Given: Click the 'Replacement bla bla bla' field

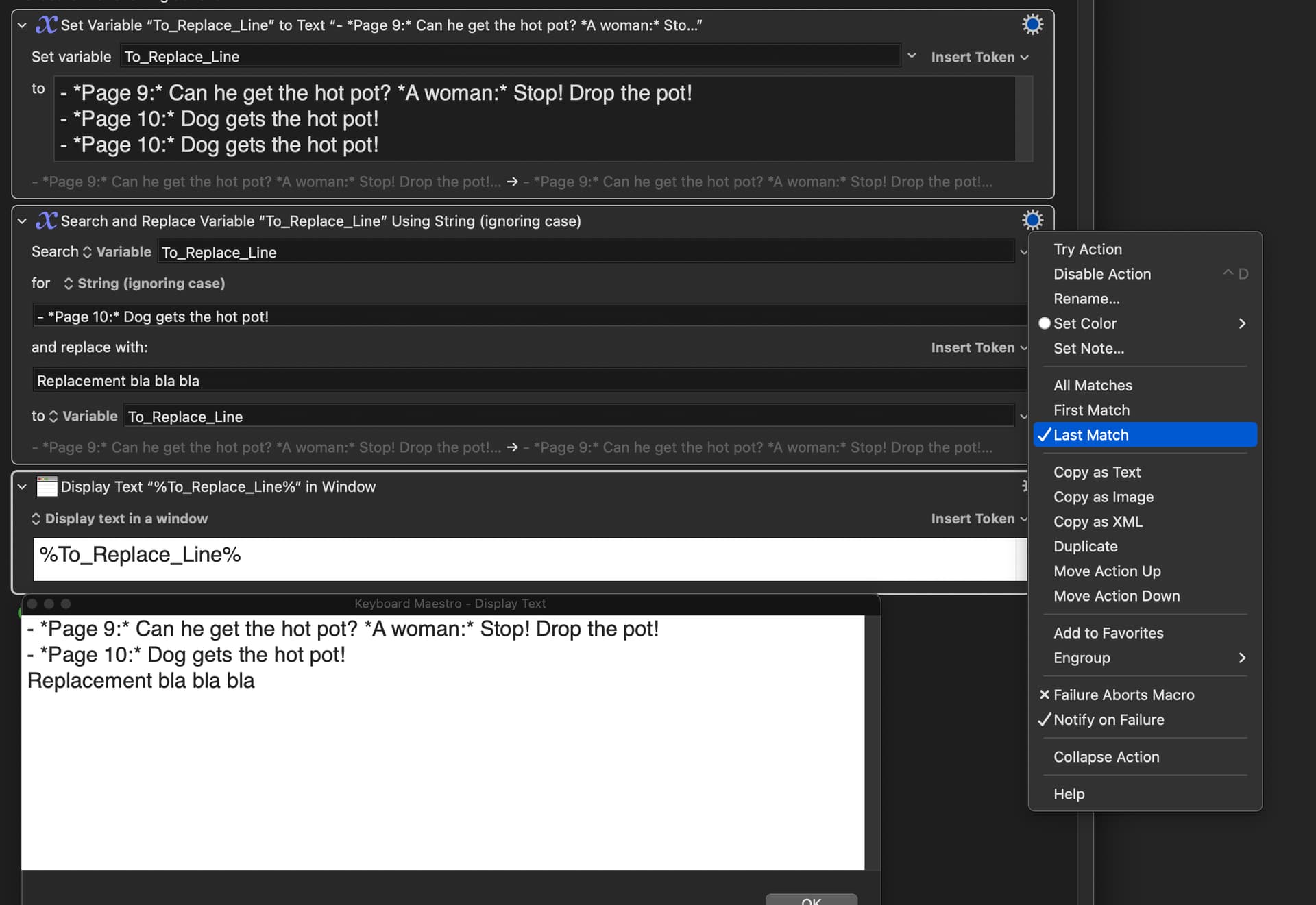Looking at the screenshot, I should click(x=529, y=381).
